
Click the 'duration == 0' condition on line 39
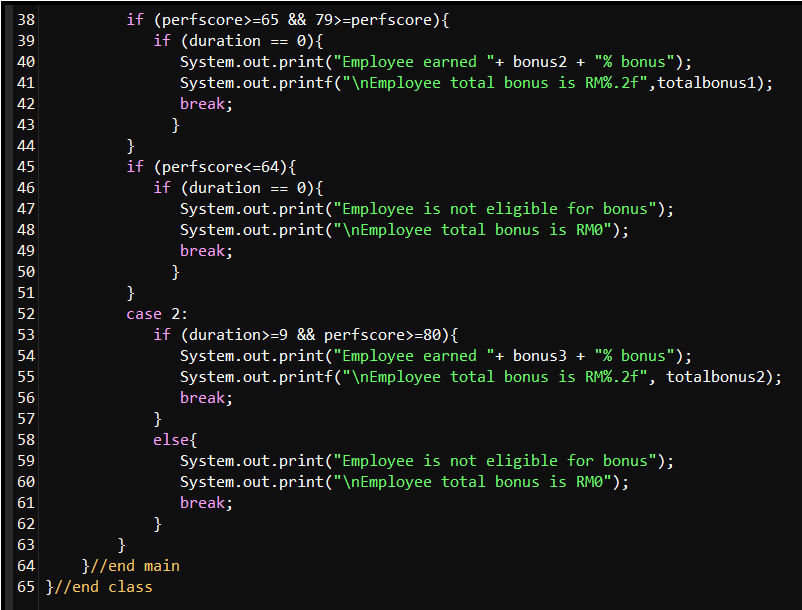(248, 41)
